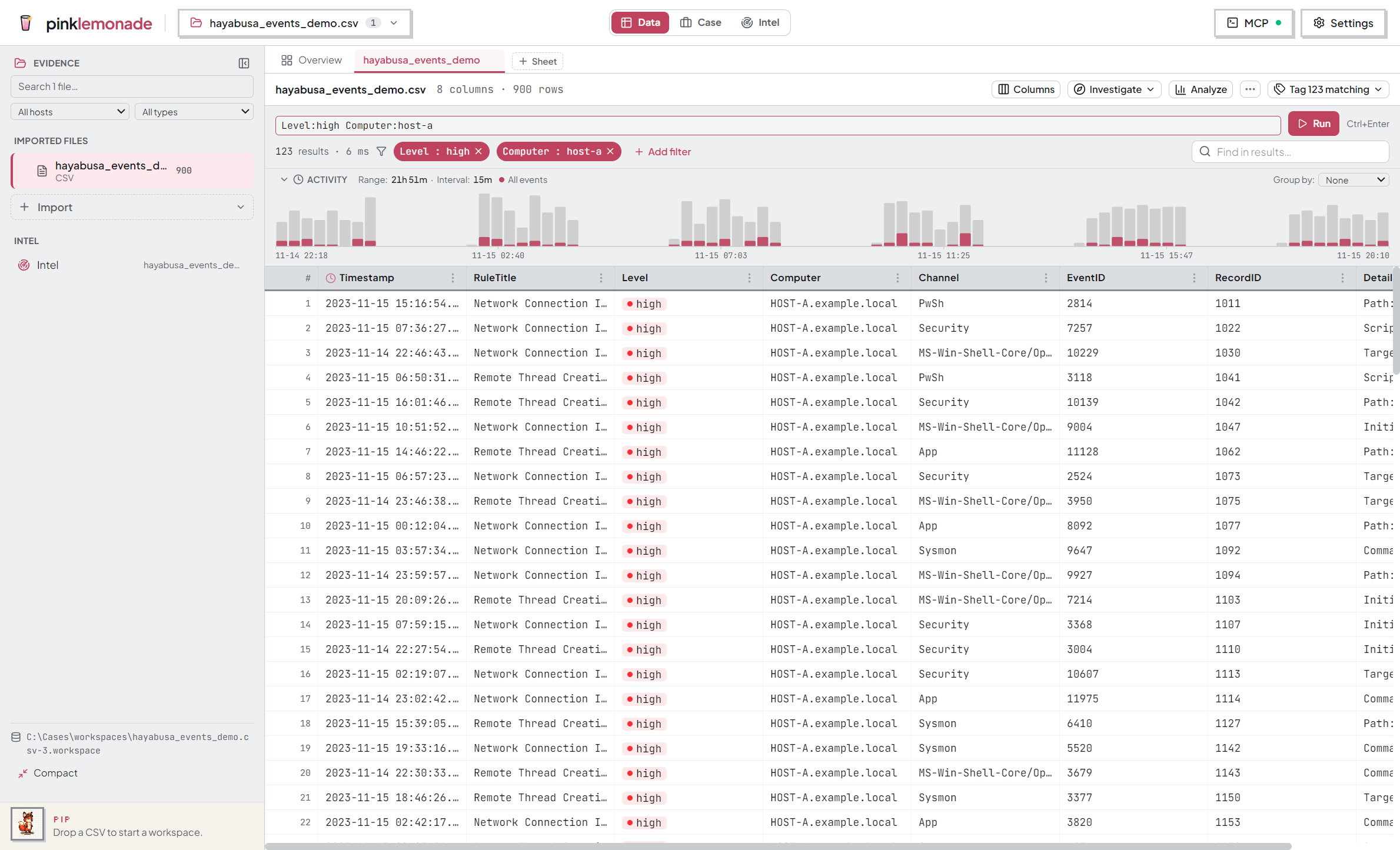1400x850 pixels.
Task: Collapse the Activity timeline chevron
Action: point(284,180)
